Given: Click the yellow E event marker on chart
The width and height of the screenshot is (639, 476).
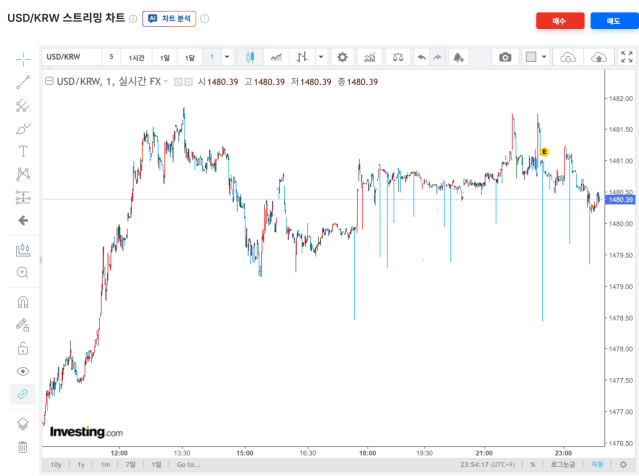Looking at the screenshot, I should [x=544, y=151].
